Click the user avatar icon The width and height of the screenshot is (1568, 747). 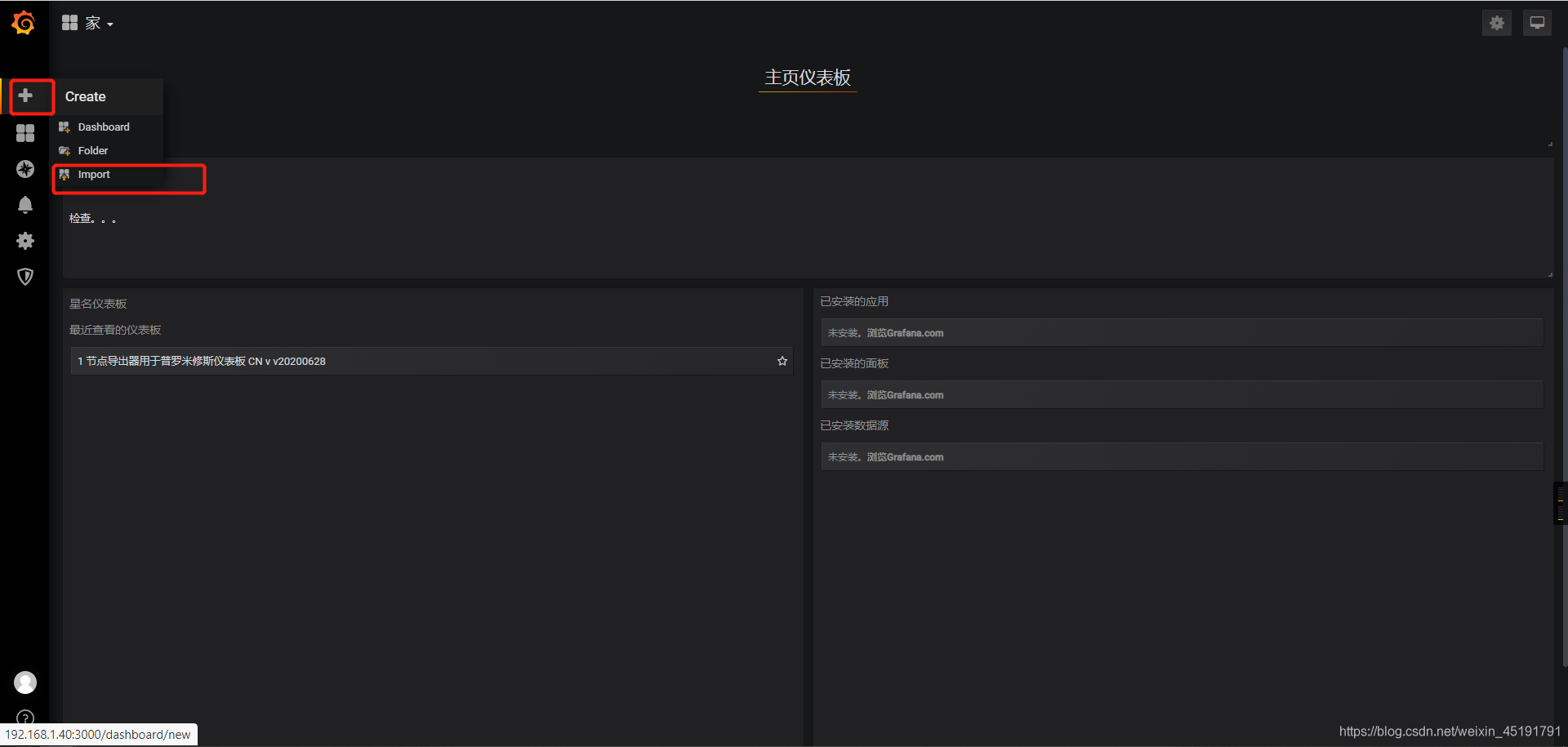click(25, 683)
